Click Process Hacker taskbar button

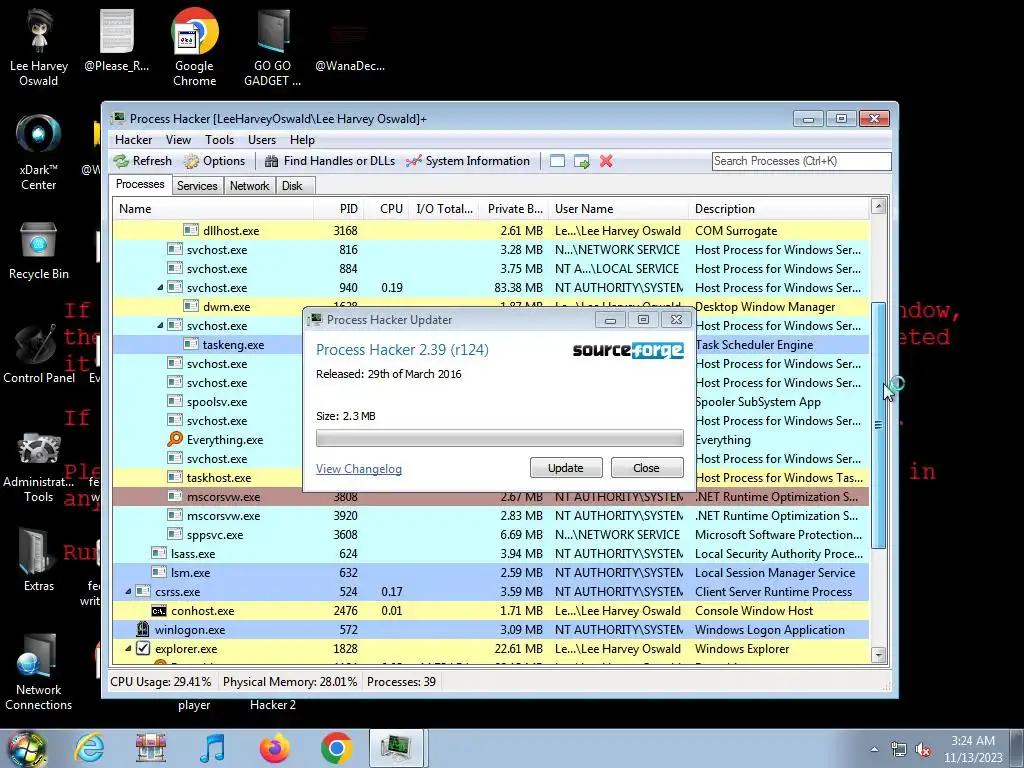(x=398, y=748)
